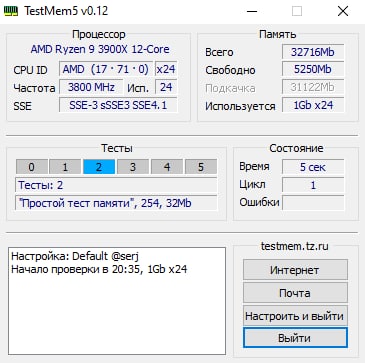Viewport: 365px width, 363px height.
Task: Select test number 0 box
Action: 31,167
